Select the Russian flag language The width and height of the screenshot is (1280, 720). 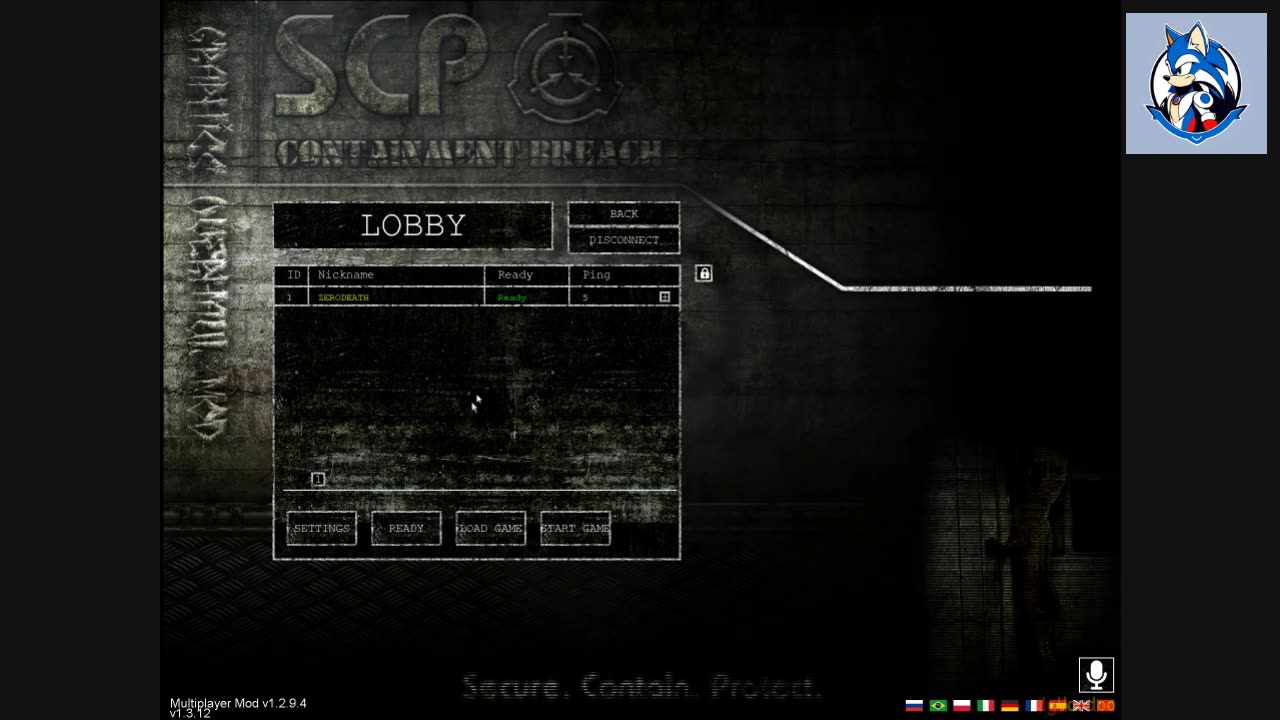point(914,705)
